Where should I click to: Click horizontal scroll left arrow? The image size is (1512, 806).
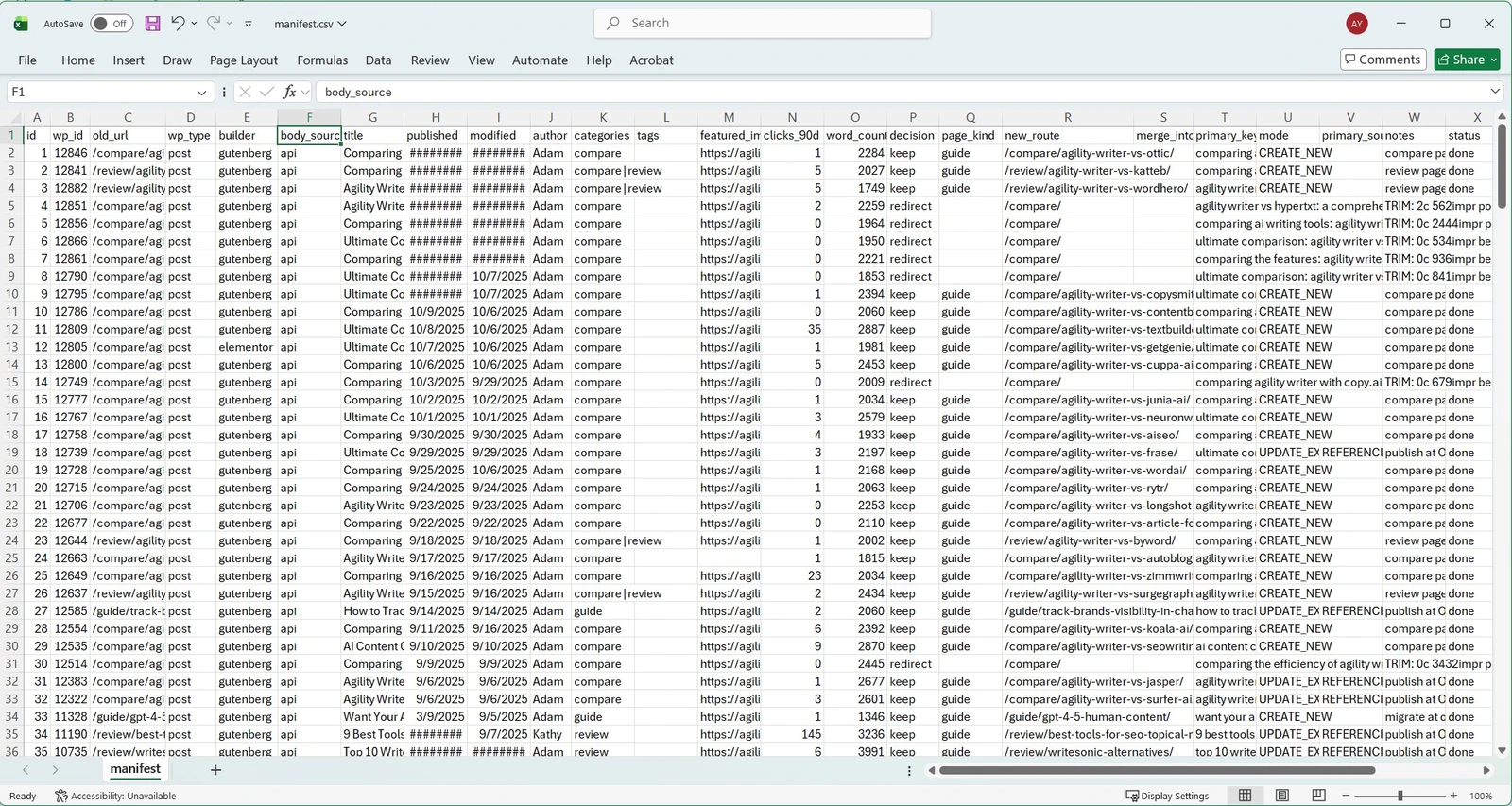(x=931, y=770)
